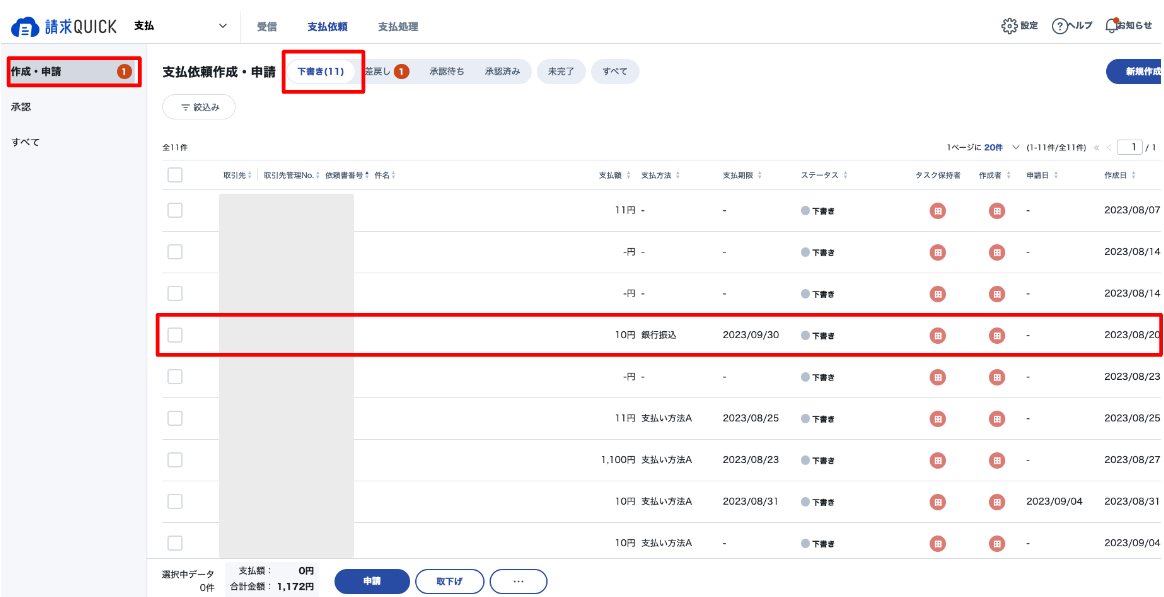Click task holder avatar in 2023/08/25 created row

[938, 419]
